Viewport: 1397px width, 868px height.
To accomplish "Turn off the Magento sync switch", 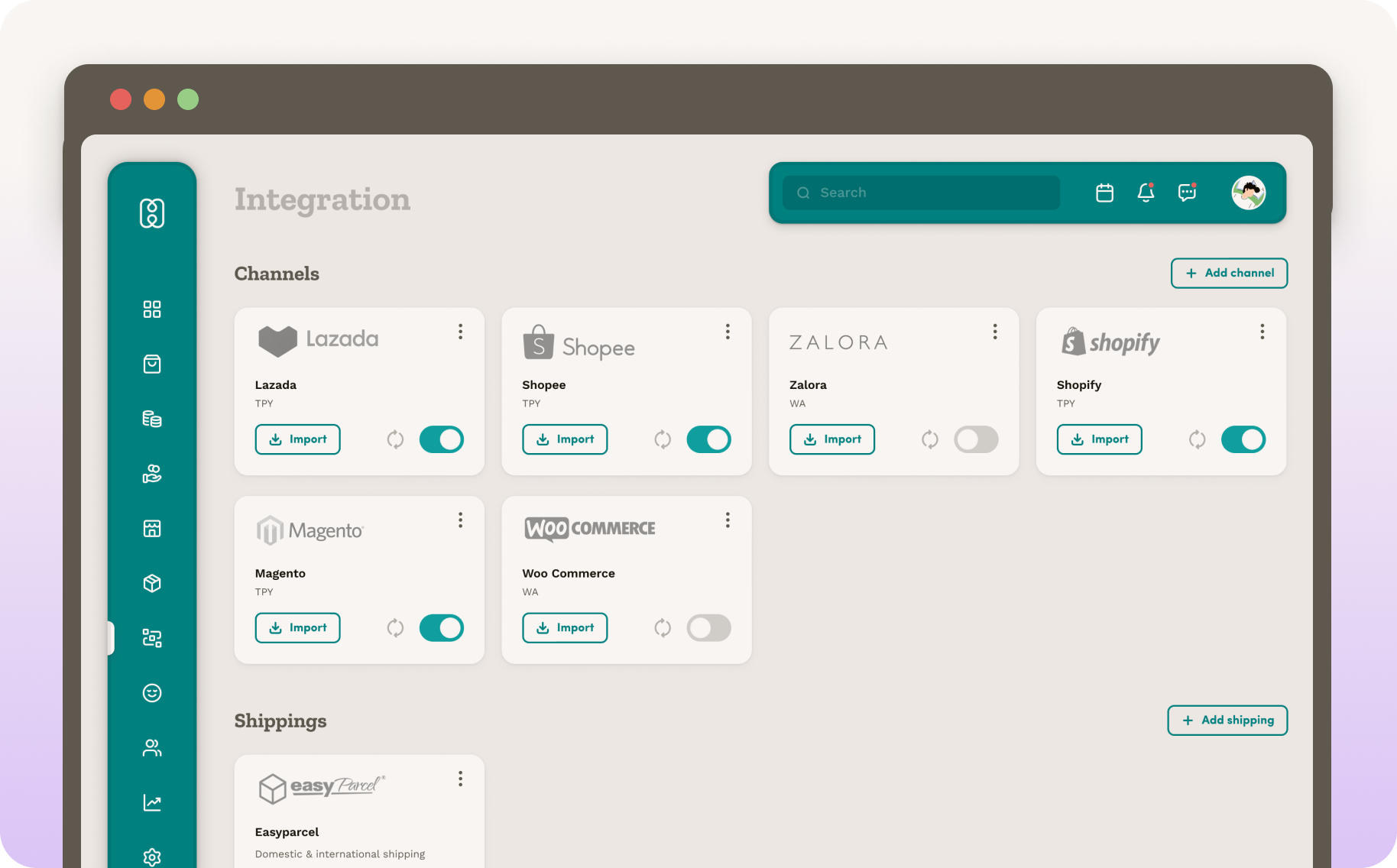I will (441, 627).
